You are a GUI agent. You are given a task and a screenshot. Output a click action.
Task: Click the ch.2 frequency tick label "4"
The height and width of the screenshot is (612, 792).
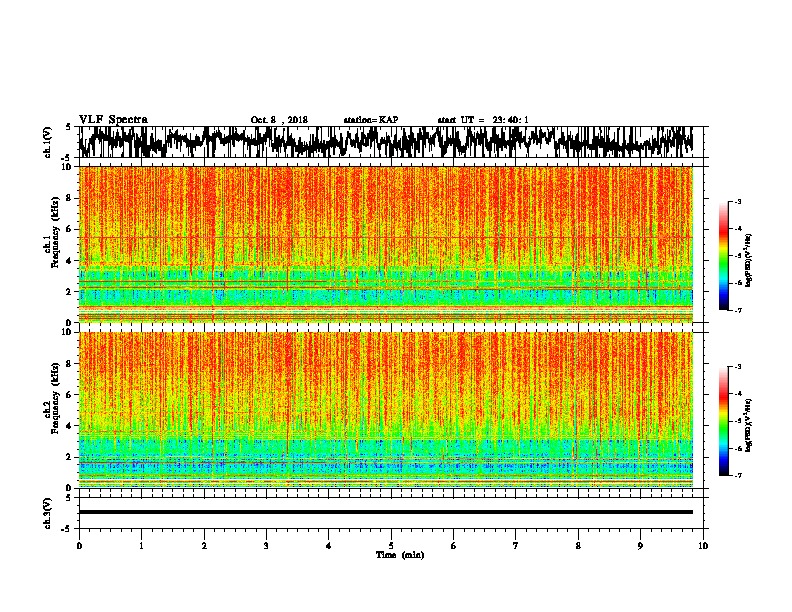click(69, 426)
